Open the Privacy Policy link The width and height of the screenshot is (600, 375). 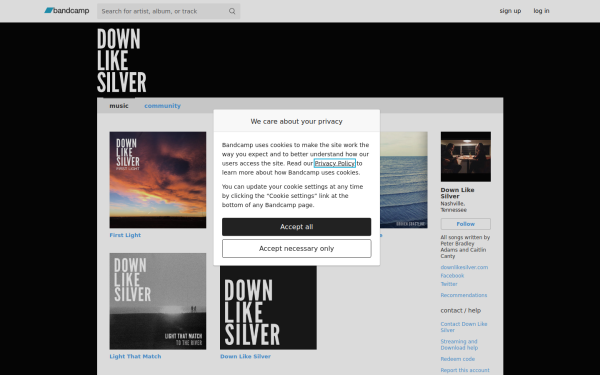click(334, 163)
